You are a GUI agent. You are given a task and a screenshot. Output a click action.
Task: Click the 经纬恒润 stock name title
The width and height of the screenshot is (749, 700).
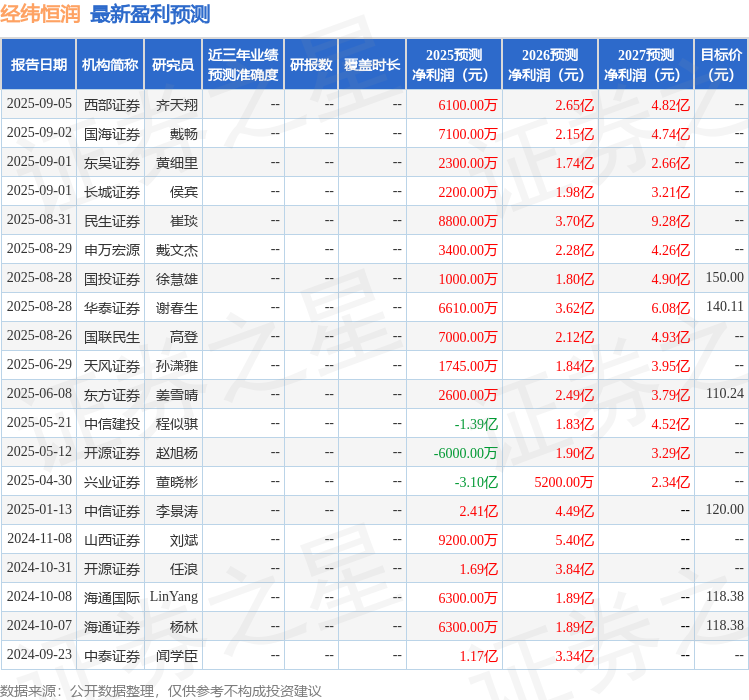point(40,14)
